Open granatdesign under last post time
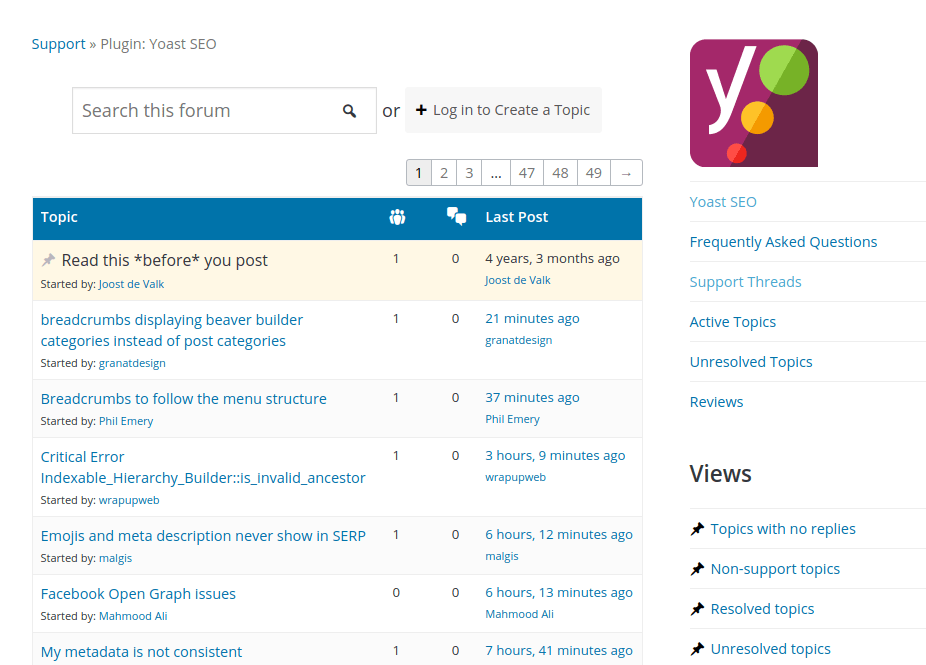 click(519, 341)
